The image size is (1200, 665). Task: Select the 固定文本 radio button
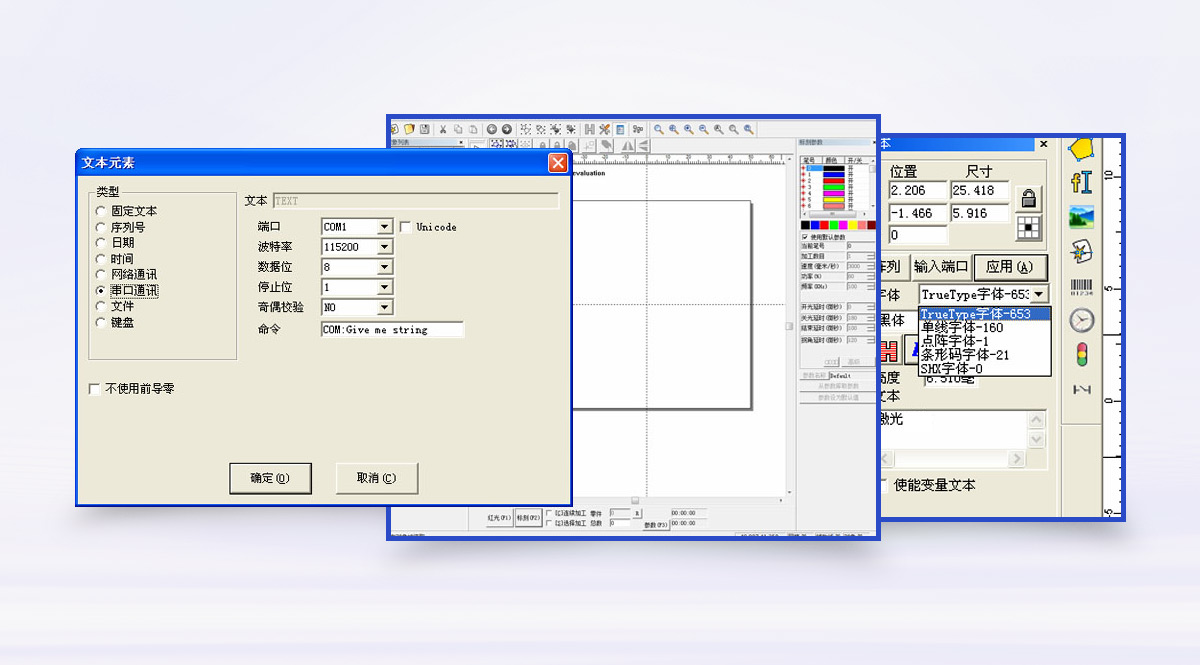(101, 211)
